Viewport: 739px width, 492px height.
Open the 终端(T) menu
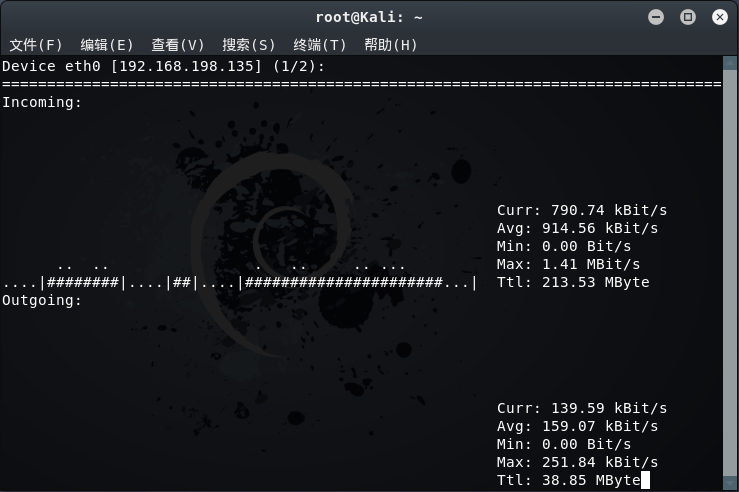(x=320, y=45)
